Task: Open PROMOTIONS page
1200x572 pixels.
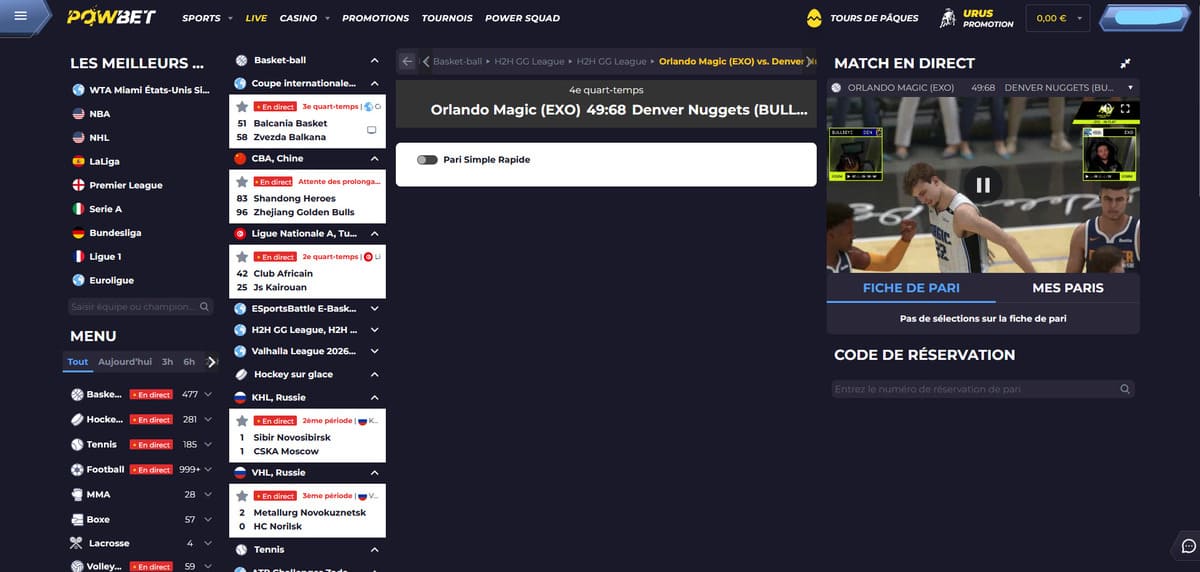Action: coord(375,18)
